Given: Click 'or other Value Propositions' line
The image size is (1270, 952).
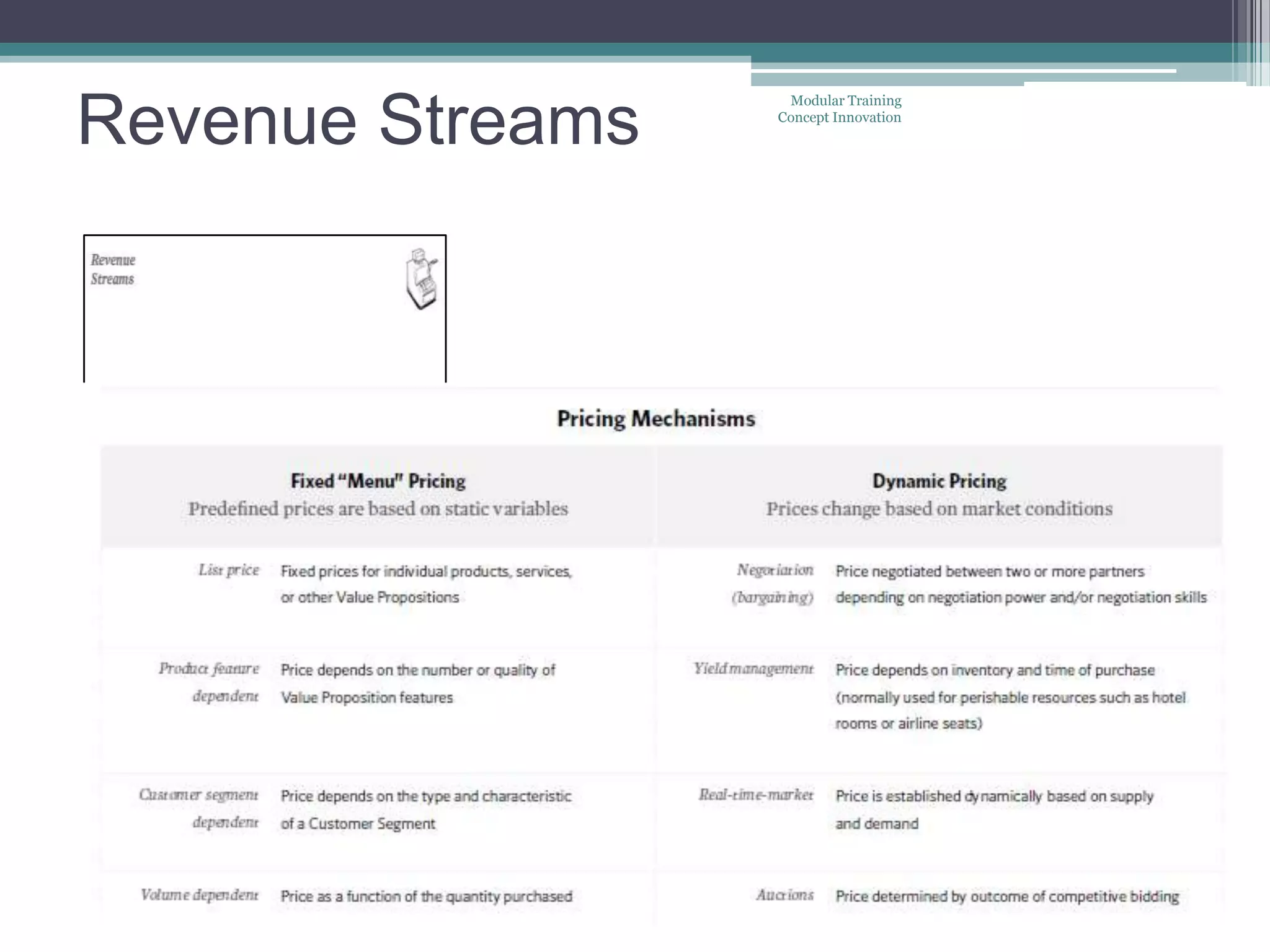Looking at the screenshot, I should pos(370,597).
